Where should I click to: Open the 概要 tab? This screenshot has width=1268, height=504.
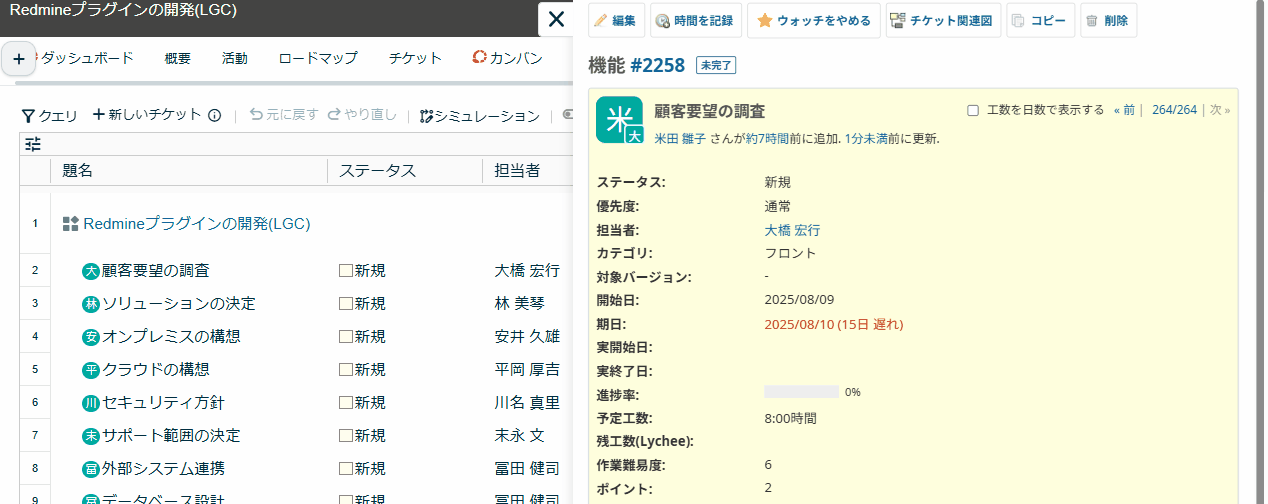(x=177, y=58)
